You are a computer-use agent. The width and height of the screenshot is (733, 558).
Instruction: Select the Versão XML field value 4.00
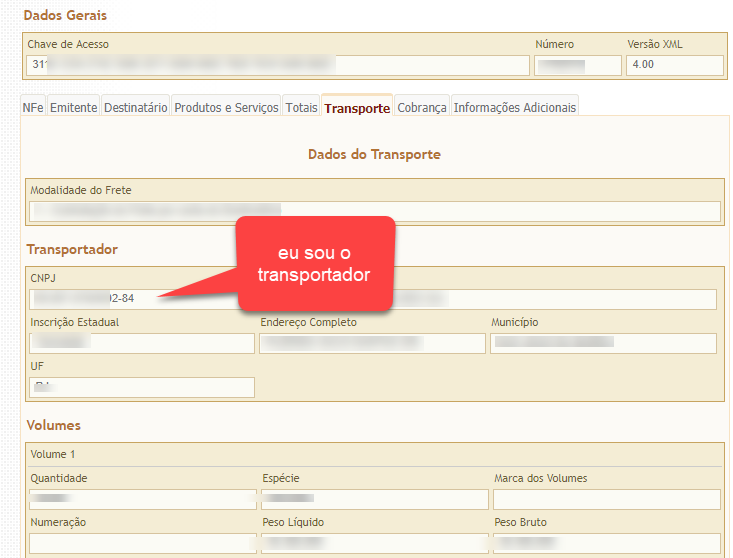click(x=675, y=65)
